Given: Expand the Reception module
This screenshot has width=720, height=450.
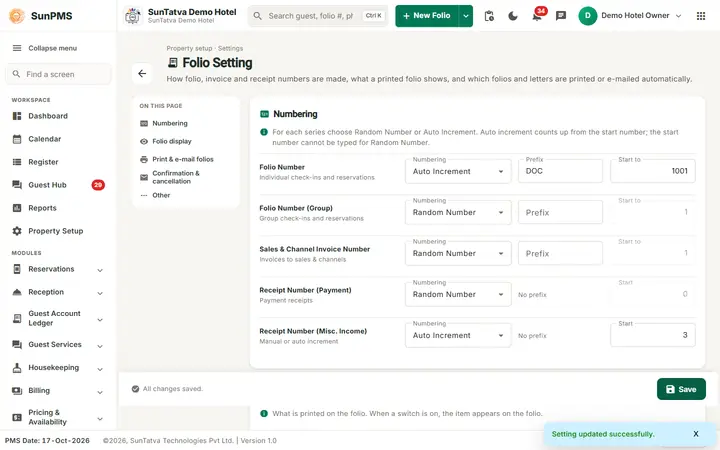Looking at the screenshot, I should 100,293.
